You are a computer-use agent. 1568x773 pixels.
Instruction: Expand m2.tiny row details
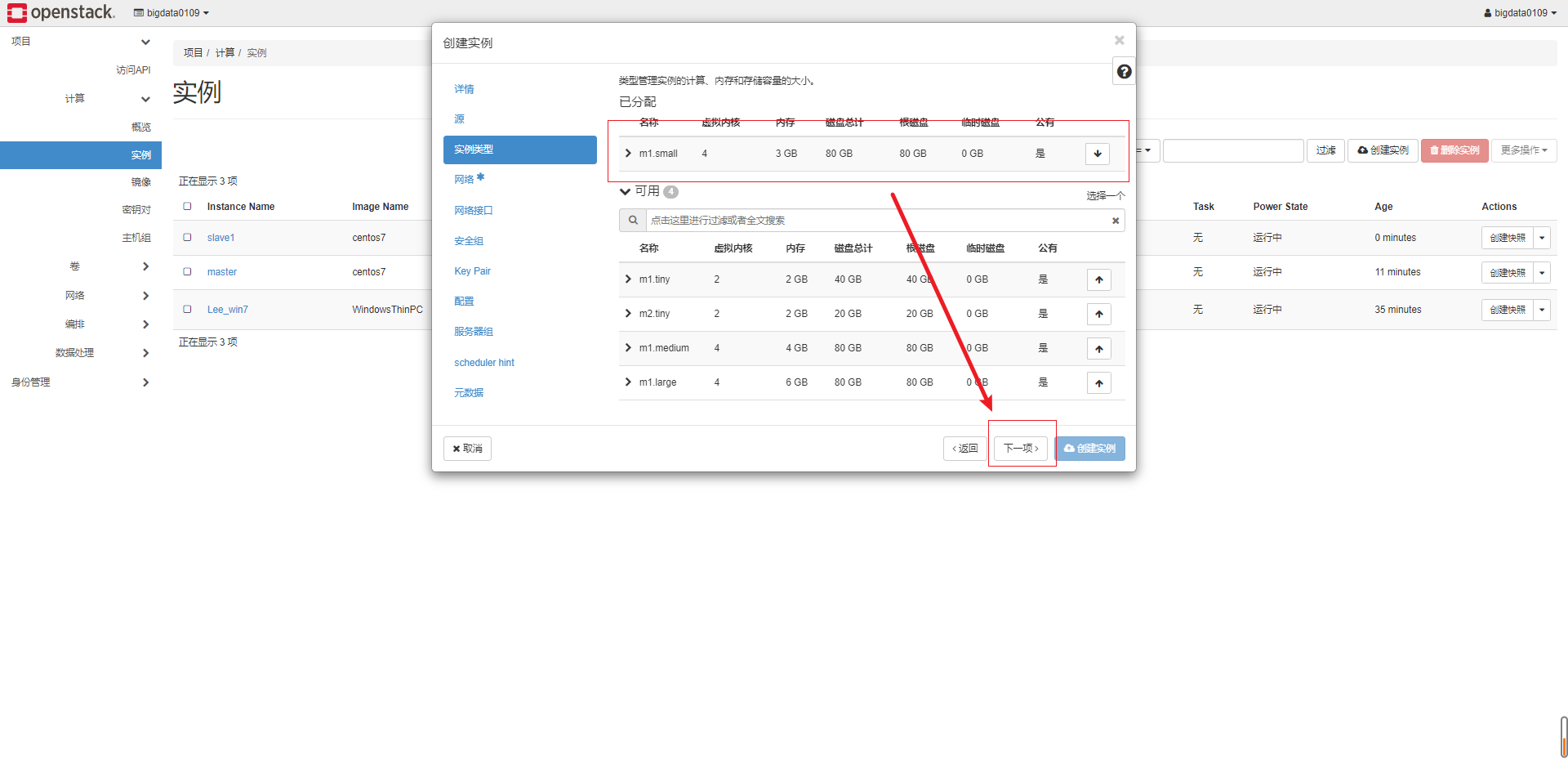pos(628,313)
